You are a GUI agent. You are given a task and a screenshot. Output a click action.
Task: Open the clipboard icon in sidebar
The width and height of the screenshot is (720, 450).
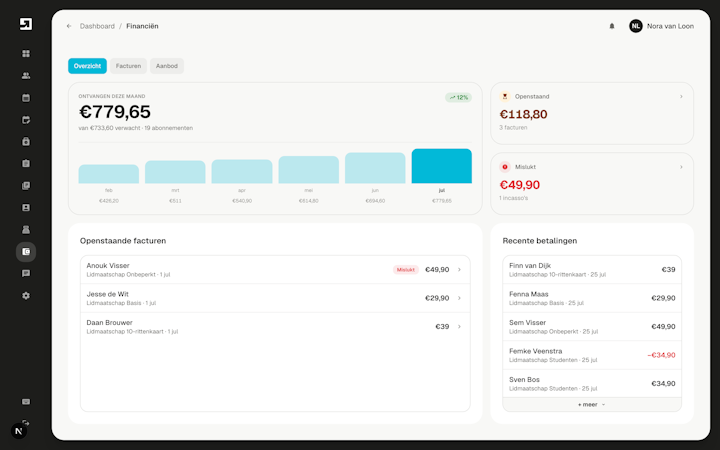26,163
